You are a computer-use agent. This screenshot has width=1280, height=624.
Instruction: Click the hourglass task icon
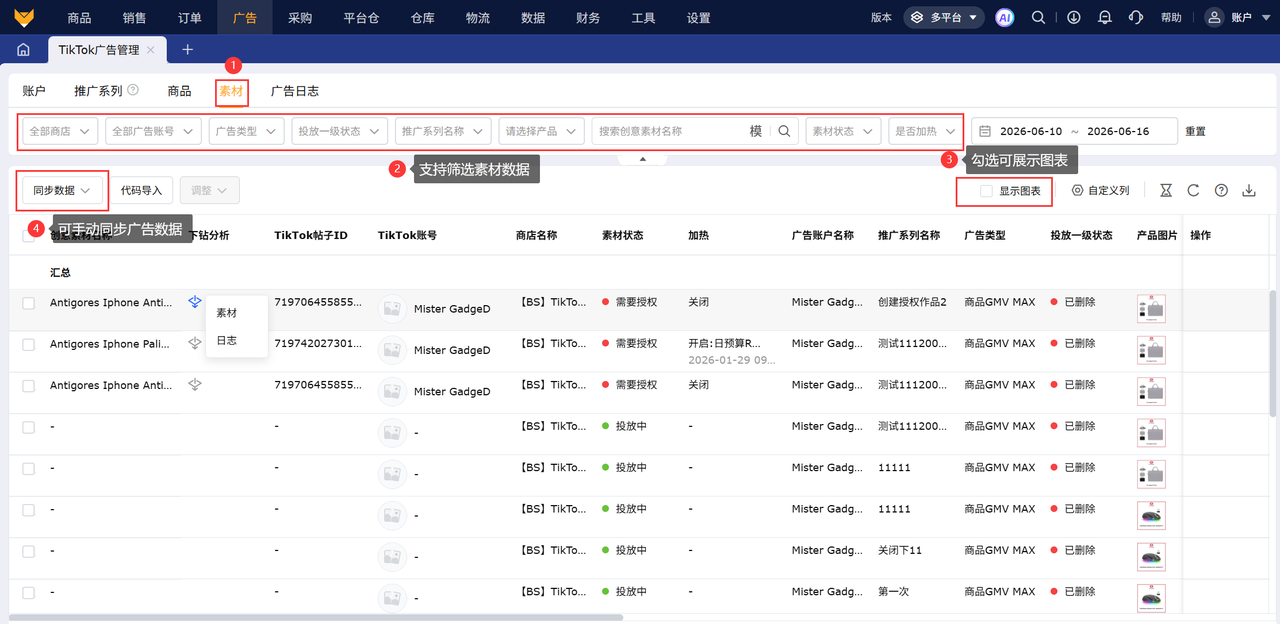click(1166, 190)
